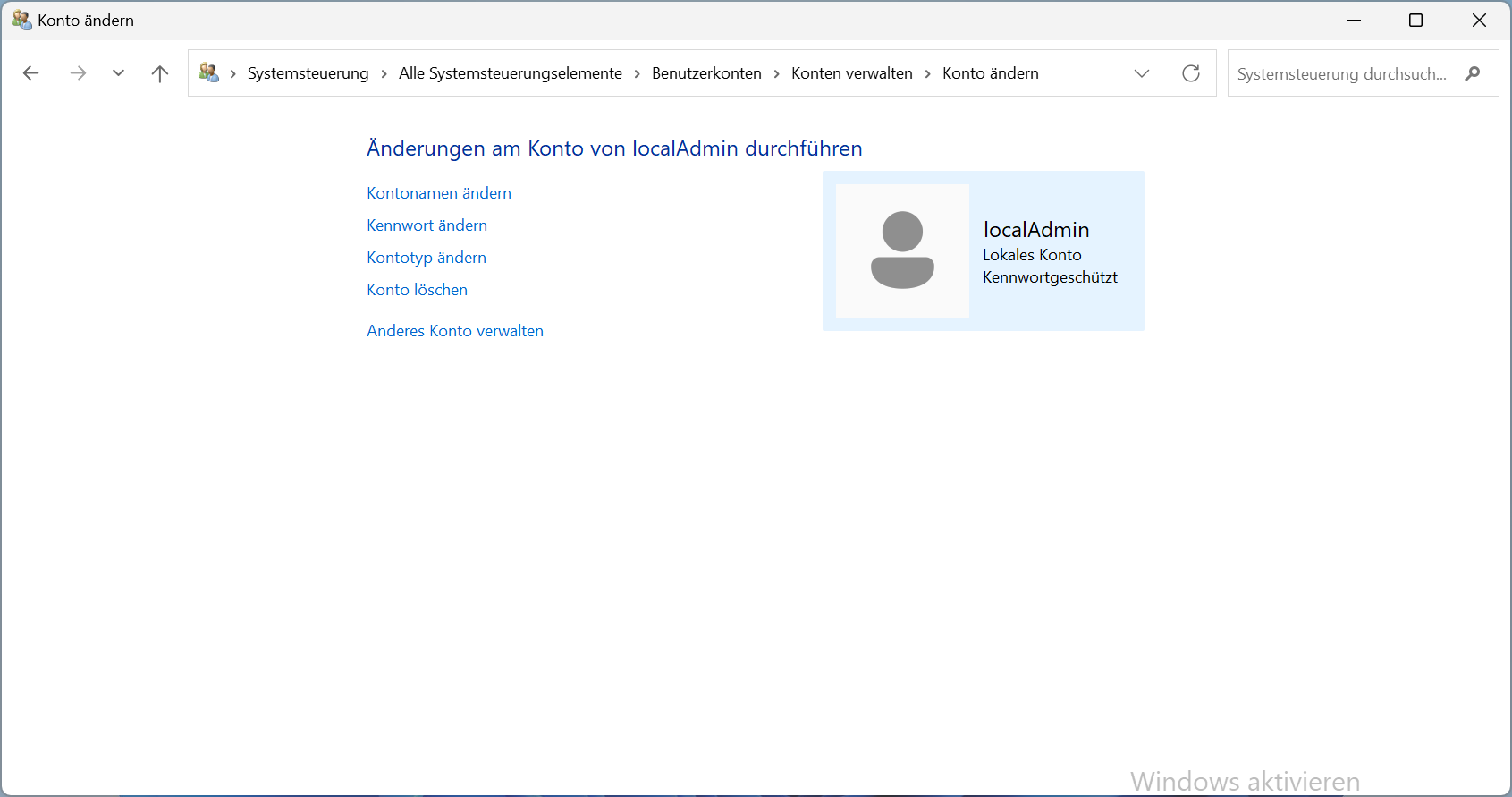Click the localAdmin profile picture

click(x=902, y=250)
